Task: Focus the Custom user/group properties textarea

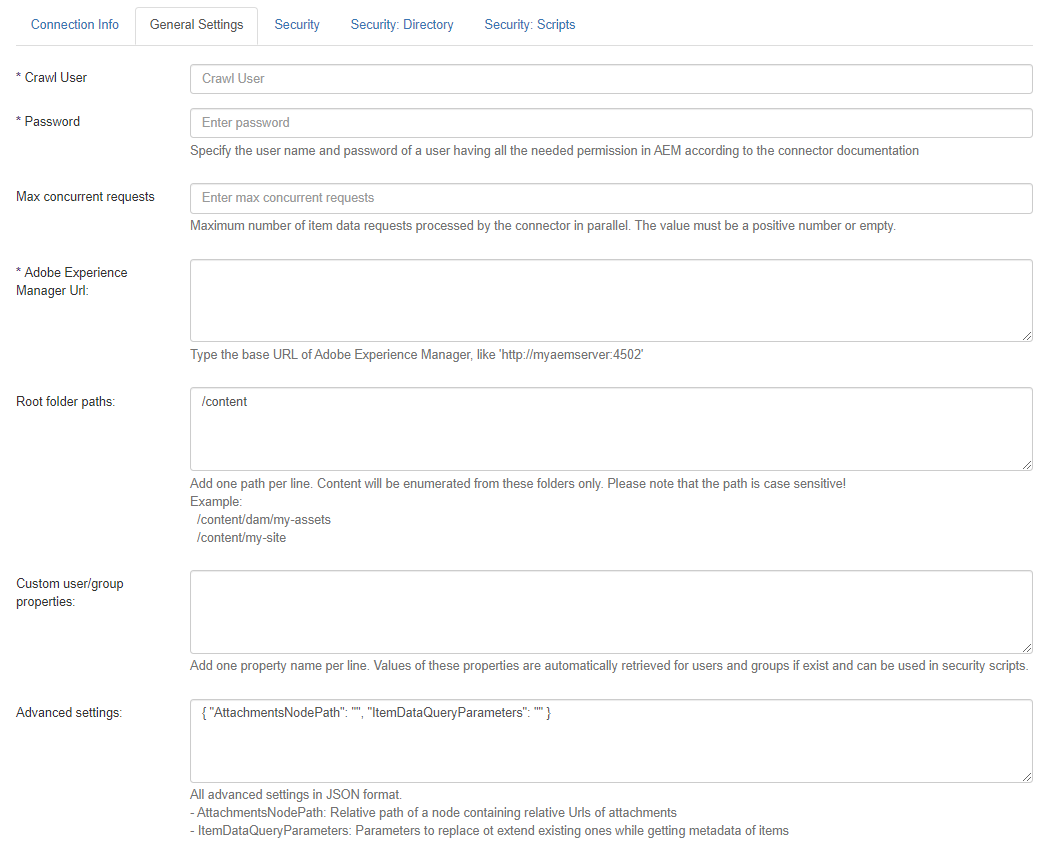Action: (611, 611)
